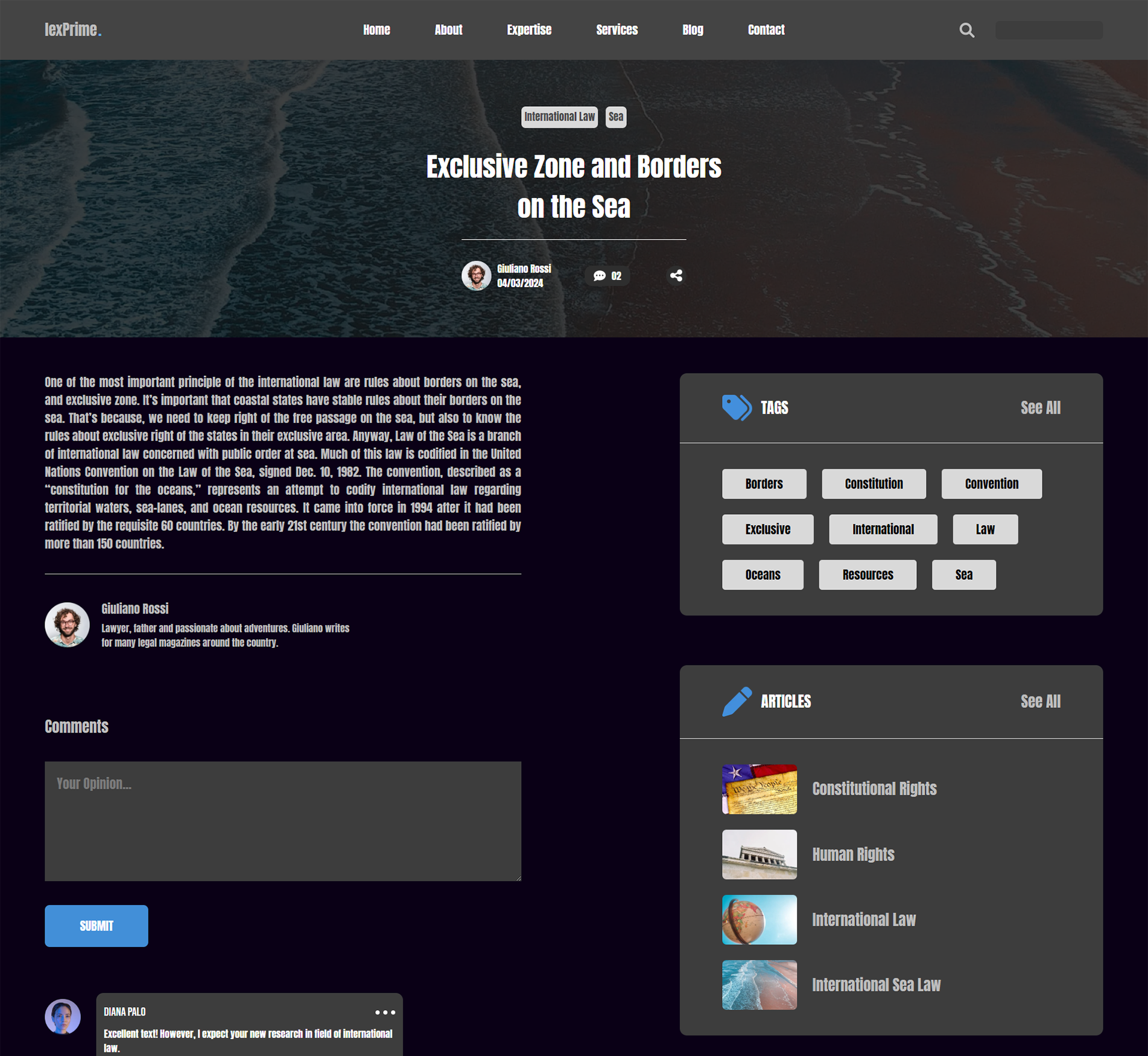This screenshot has width=1148, height=1056.
Task: Submit the comment with SUBMIT button
Action: pyautogui.click(x=97, y=926)
